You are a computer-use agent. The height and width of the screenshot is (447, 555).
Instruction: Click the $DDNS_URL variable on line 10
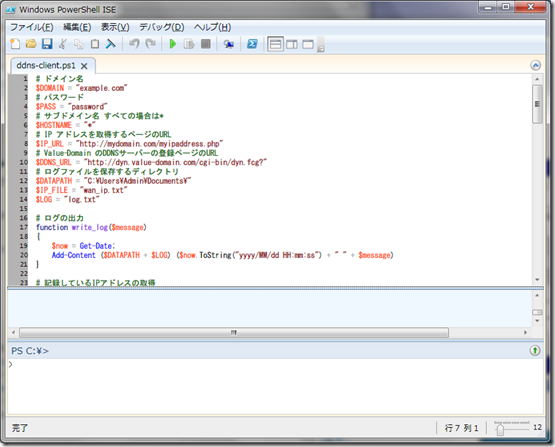pyautogui.click(x=53, y=162)
